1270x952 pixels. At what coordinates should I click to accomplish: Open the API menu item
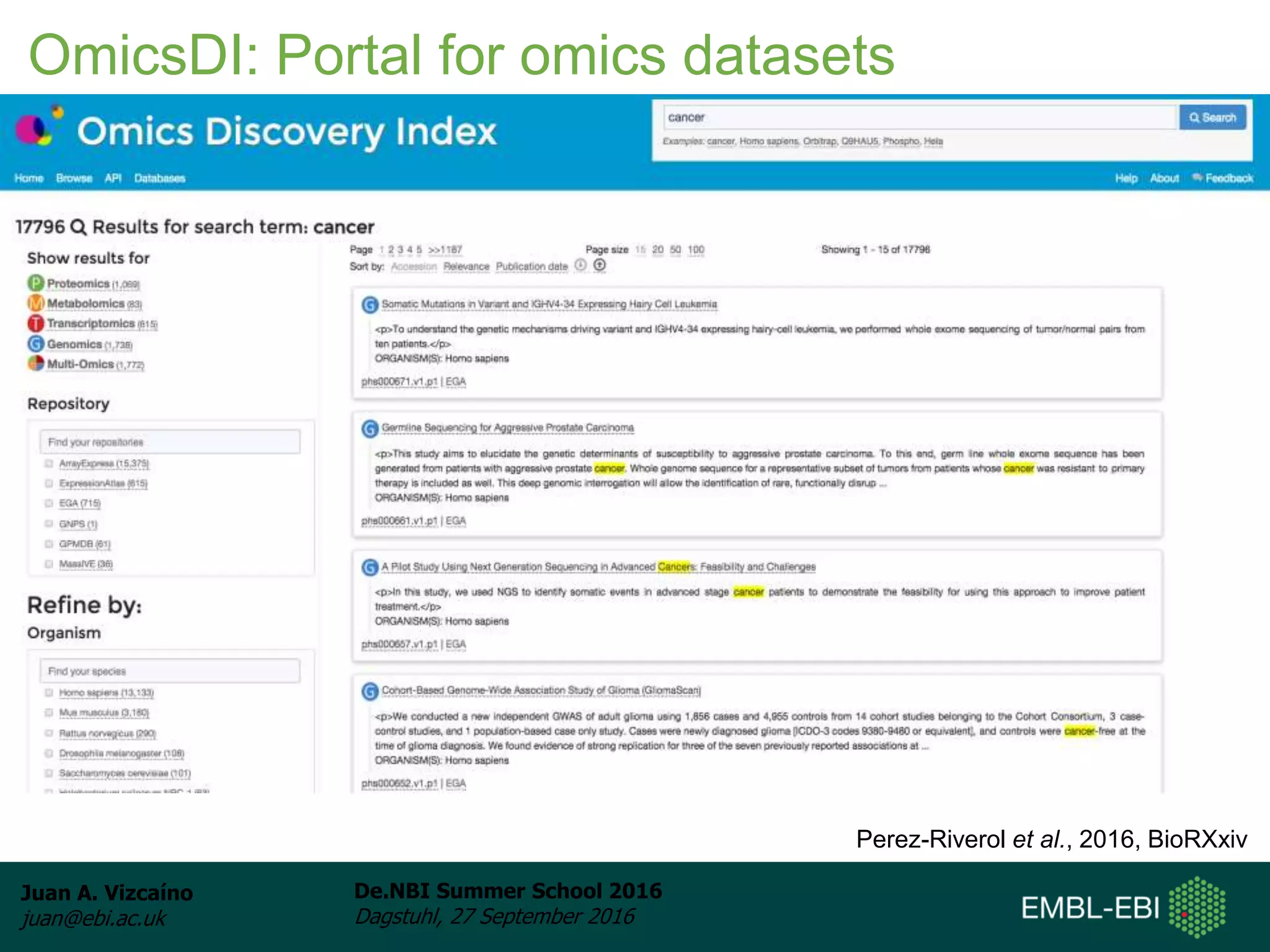pyautogui.click(x=113, y=178)
